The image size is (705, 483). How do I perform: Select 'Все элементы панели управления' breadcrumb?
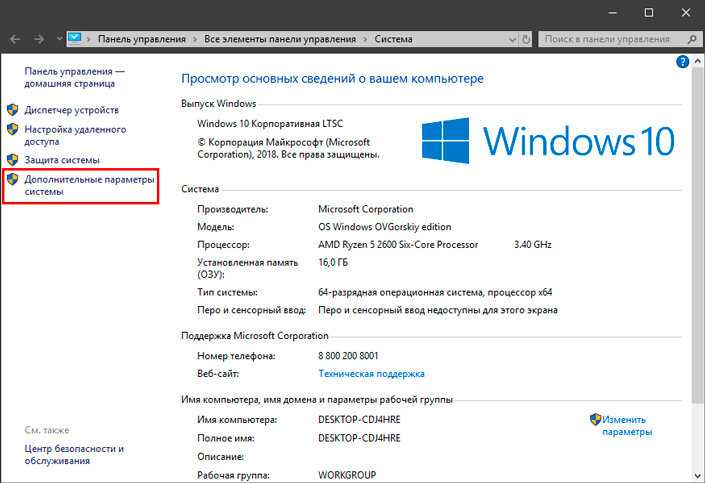[280, 39]
